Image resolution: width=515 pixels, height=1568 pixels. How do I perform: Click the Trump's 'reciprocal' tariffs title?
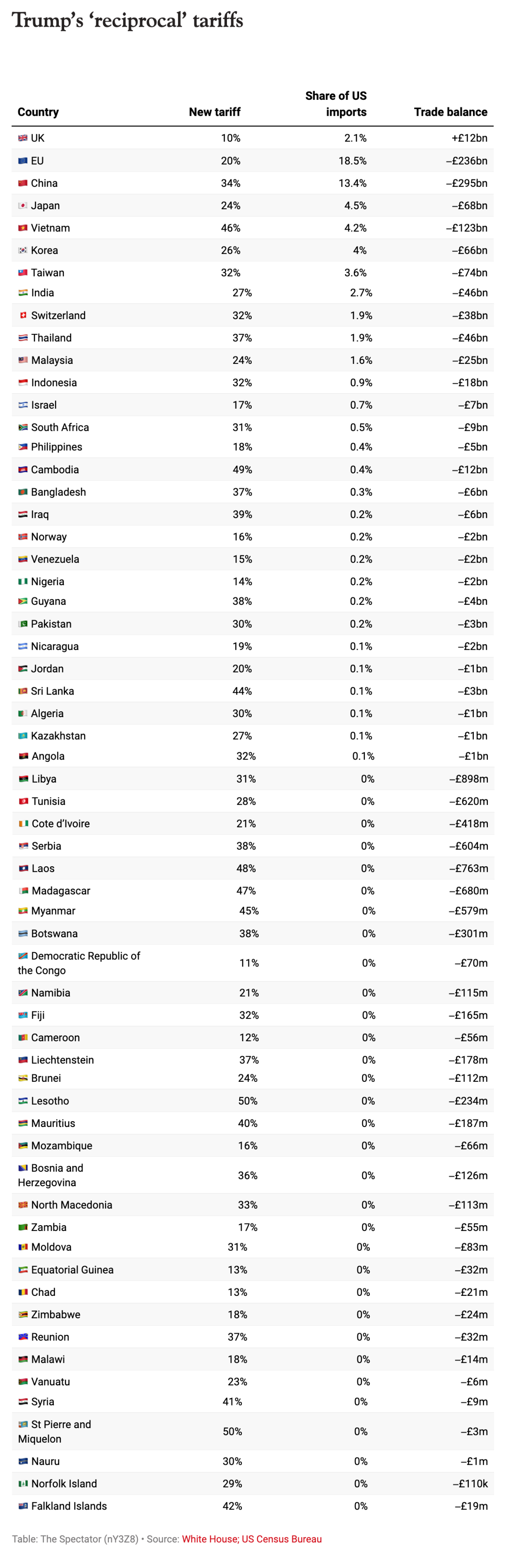127,21
